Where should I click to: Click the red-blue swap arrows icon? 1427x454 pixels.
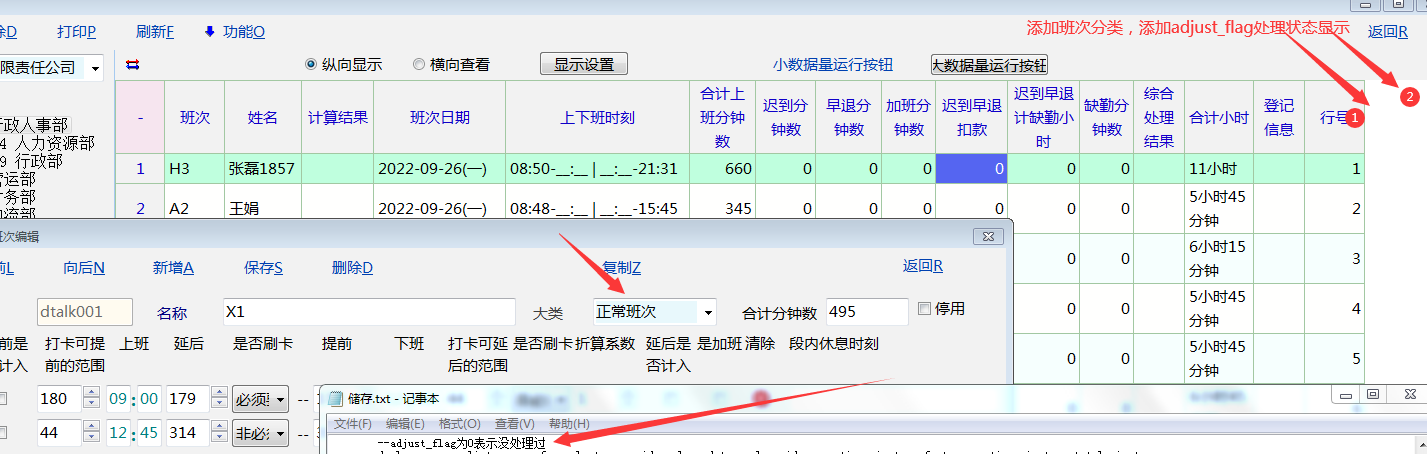[133, 65]
